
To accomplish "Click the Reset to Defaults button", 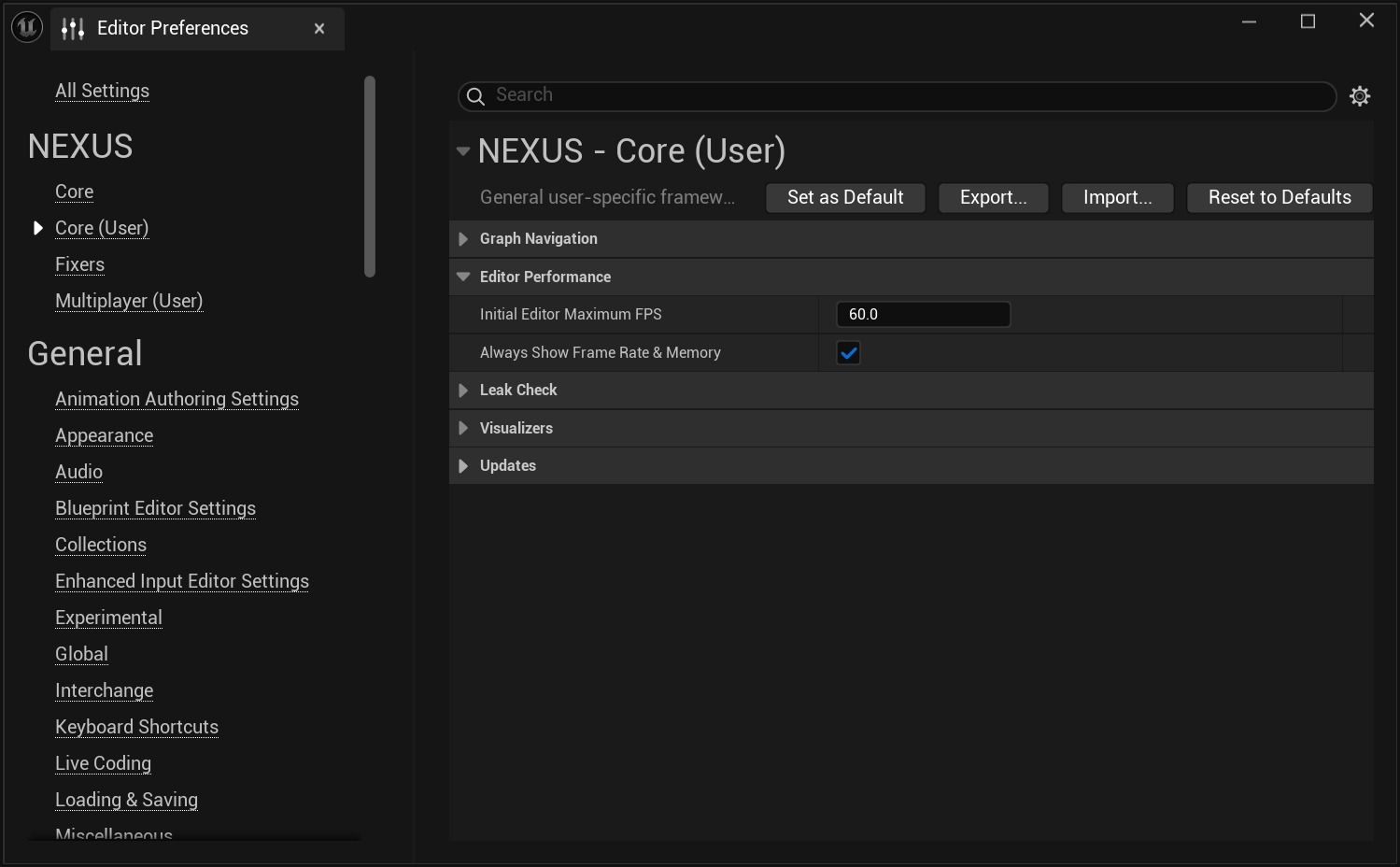I will 1279,197.
